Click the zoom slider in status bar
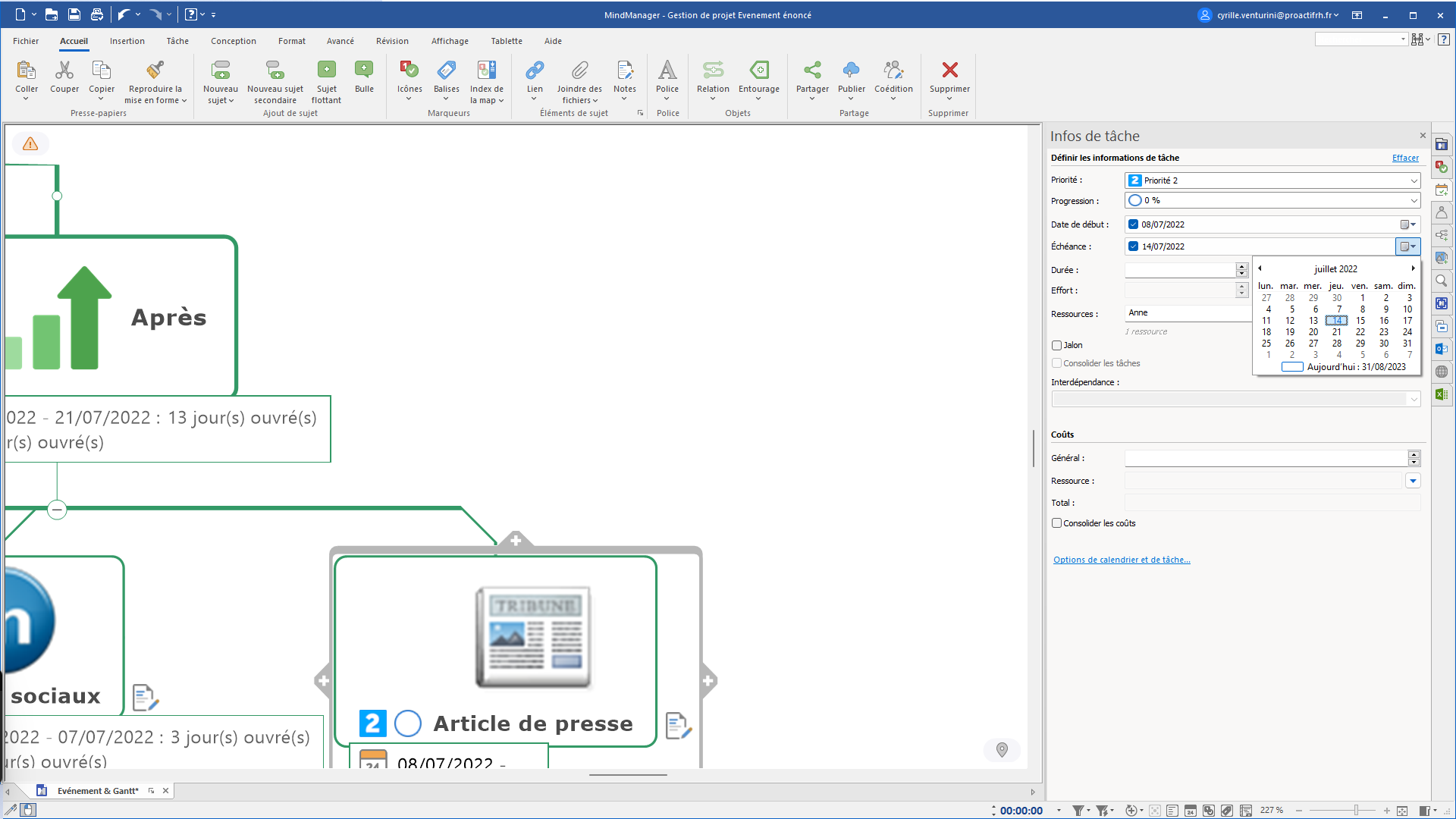The height and width of the screenshot is (819, 1456). click(x=1355, y=811)
